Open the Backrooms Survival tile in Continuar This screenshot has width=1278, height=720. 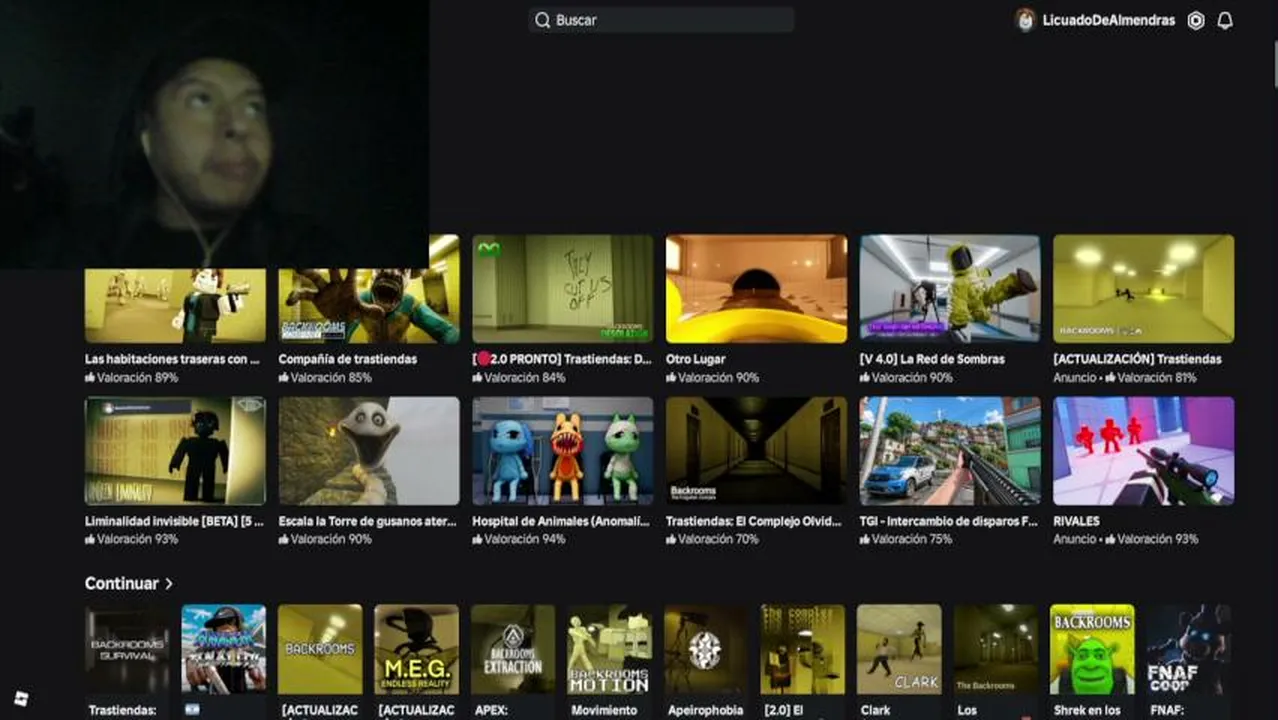click(127, 649)
